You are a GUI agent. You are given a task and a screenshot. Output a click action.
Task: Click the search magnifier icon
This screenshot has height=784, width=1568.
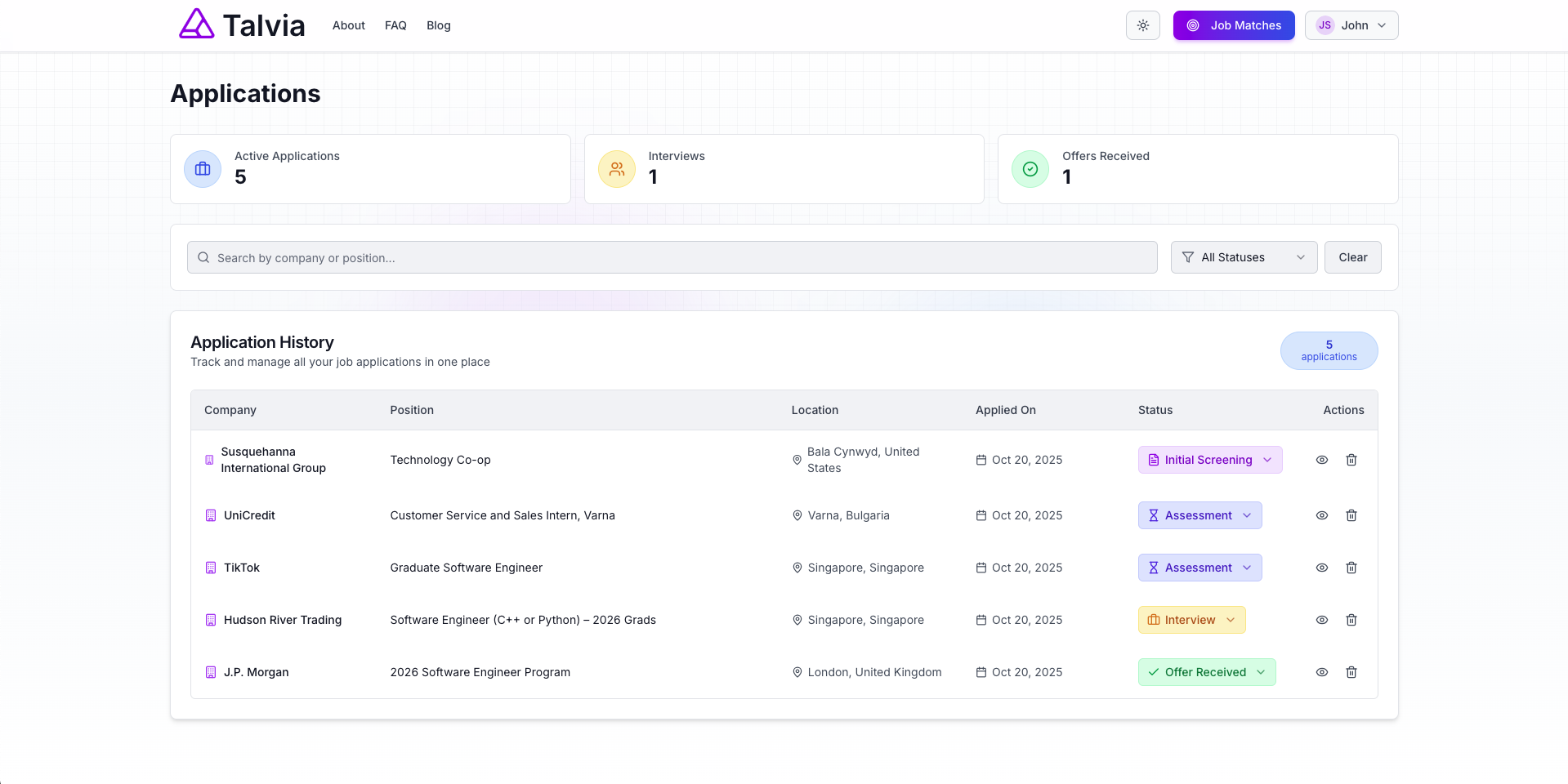coord(203,257)
